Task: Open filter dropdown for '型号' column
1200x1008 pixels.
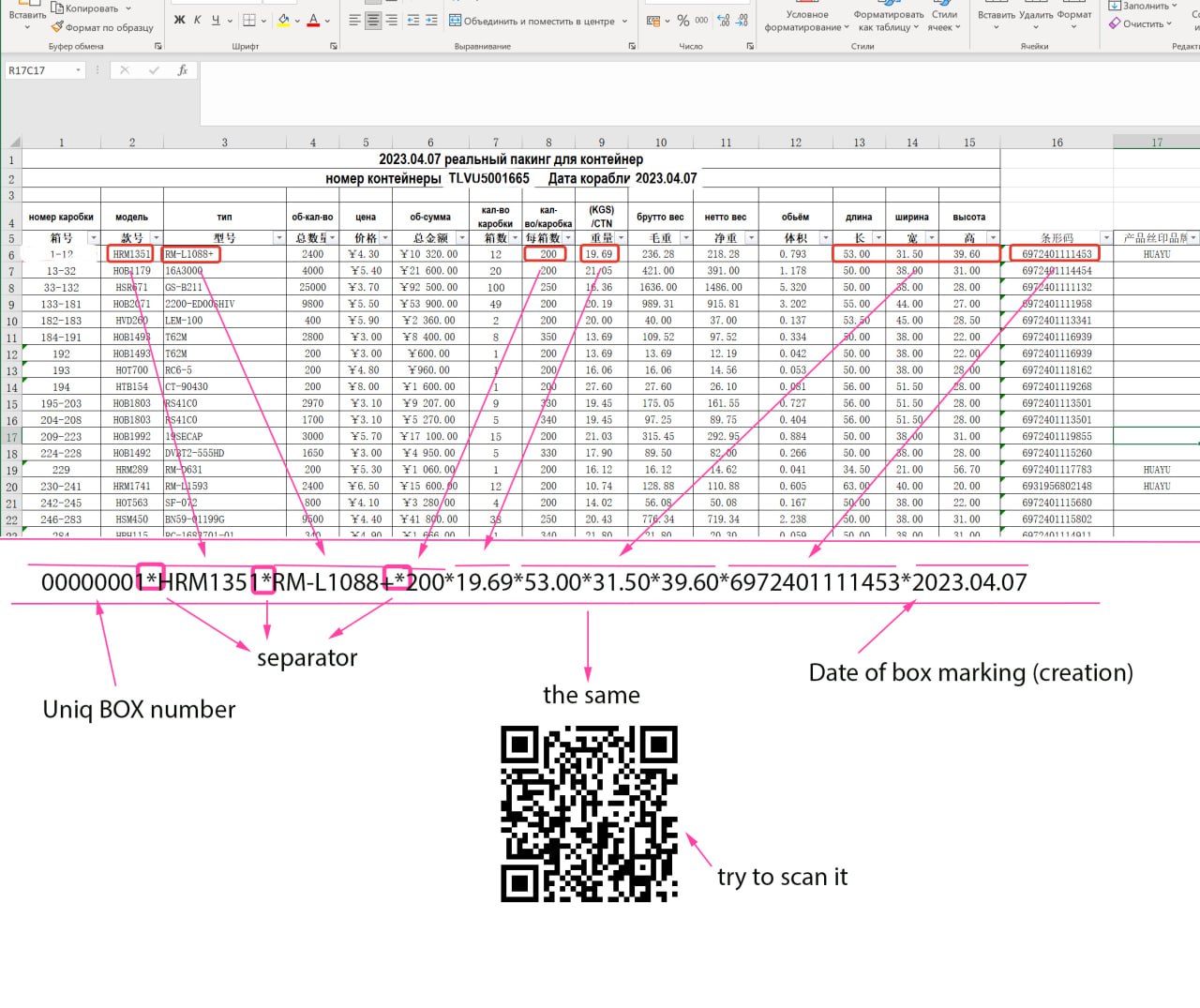Action: [278, 238]
